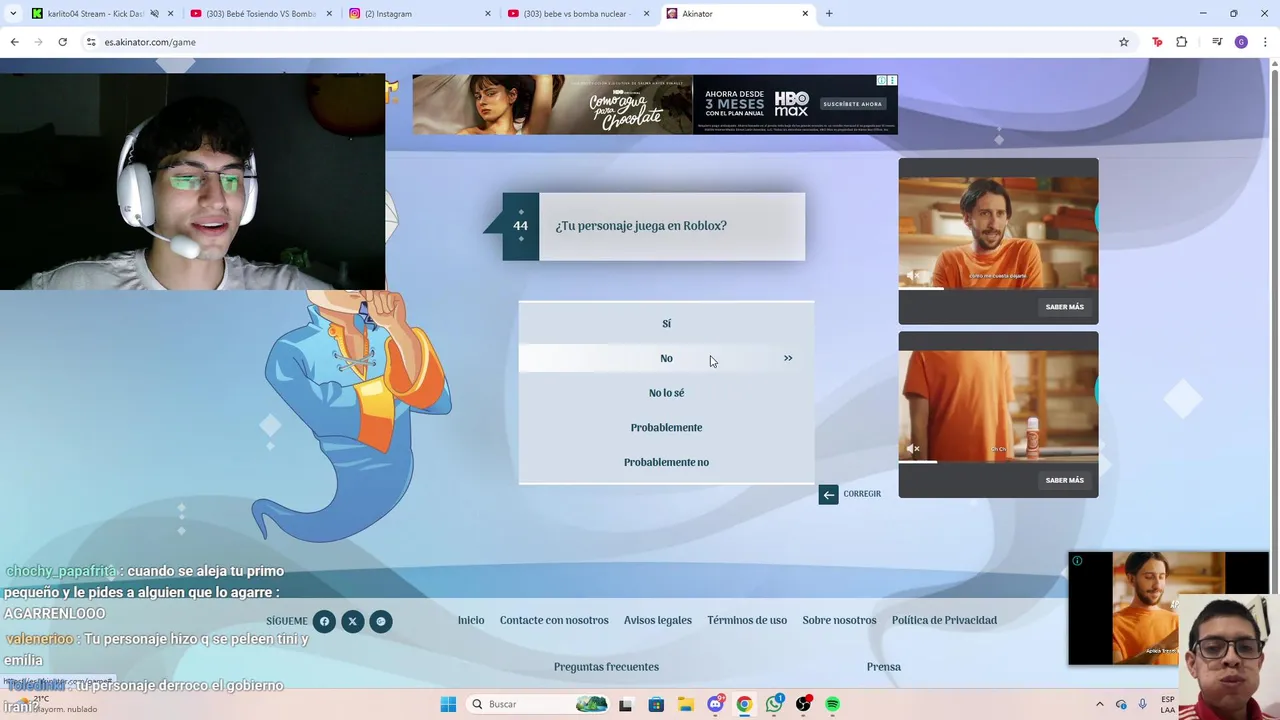The width and height of the screenshot is (1280, 720).
Task: Click the microphone icon in system tray
Action: click(x=1143, y=704)
